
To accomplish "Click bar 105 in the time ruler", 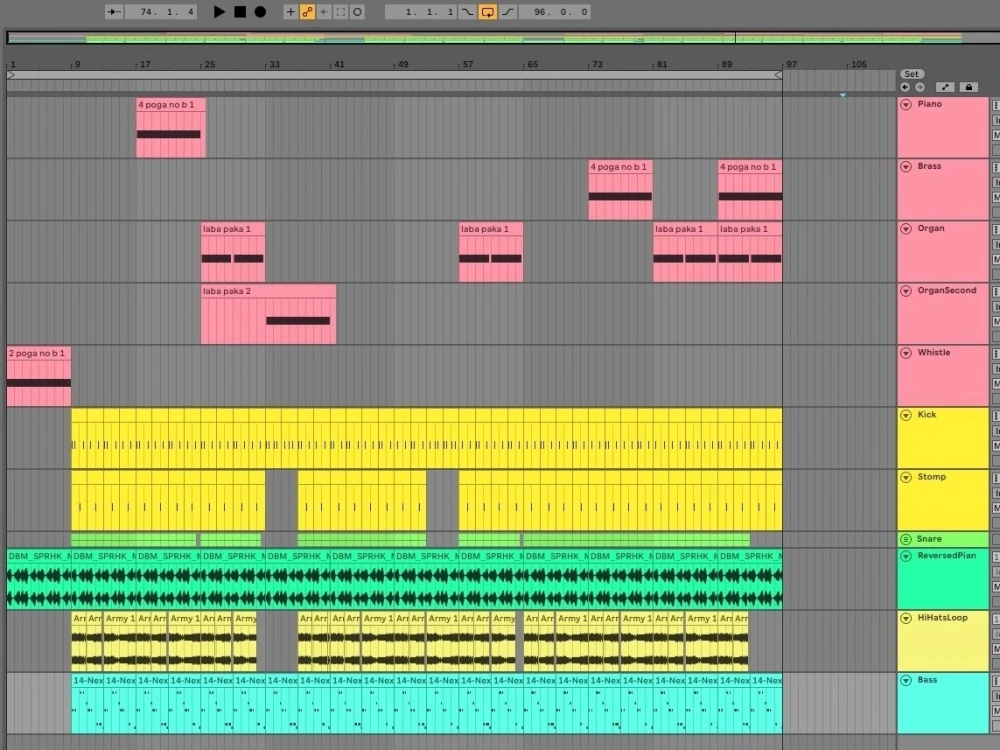I will pyautogui.click(x=858, y=64).
